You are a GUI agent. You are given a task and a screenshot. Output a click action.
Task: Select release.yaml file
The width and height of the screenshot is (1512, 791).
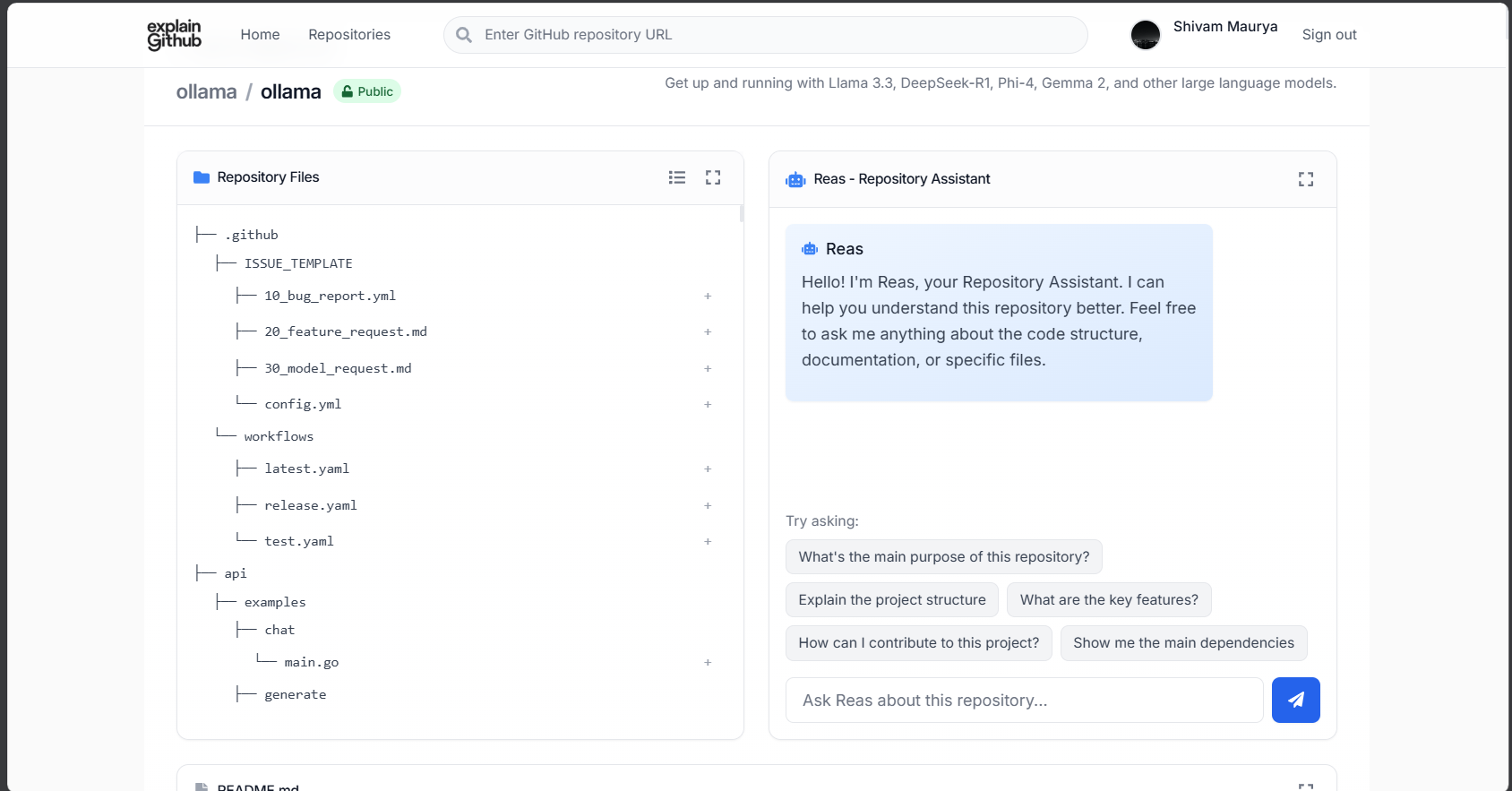311,505
